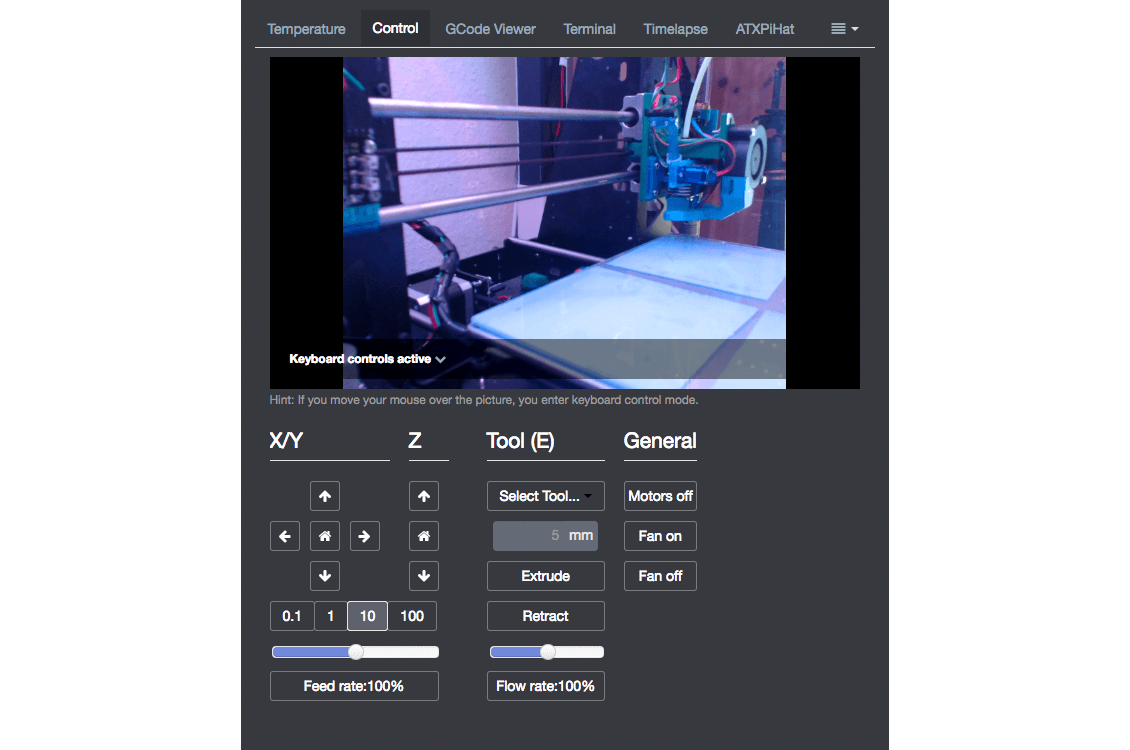This screenshot has width=1130, height=750.
Task: Lower Z axis with down arrow
Action: [423, 576]
